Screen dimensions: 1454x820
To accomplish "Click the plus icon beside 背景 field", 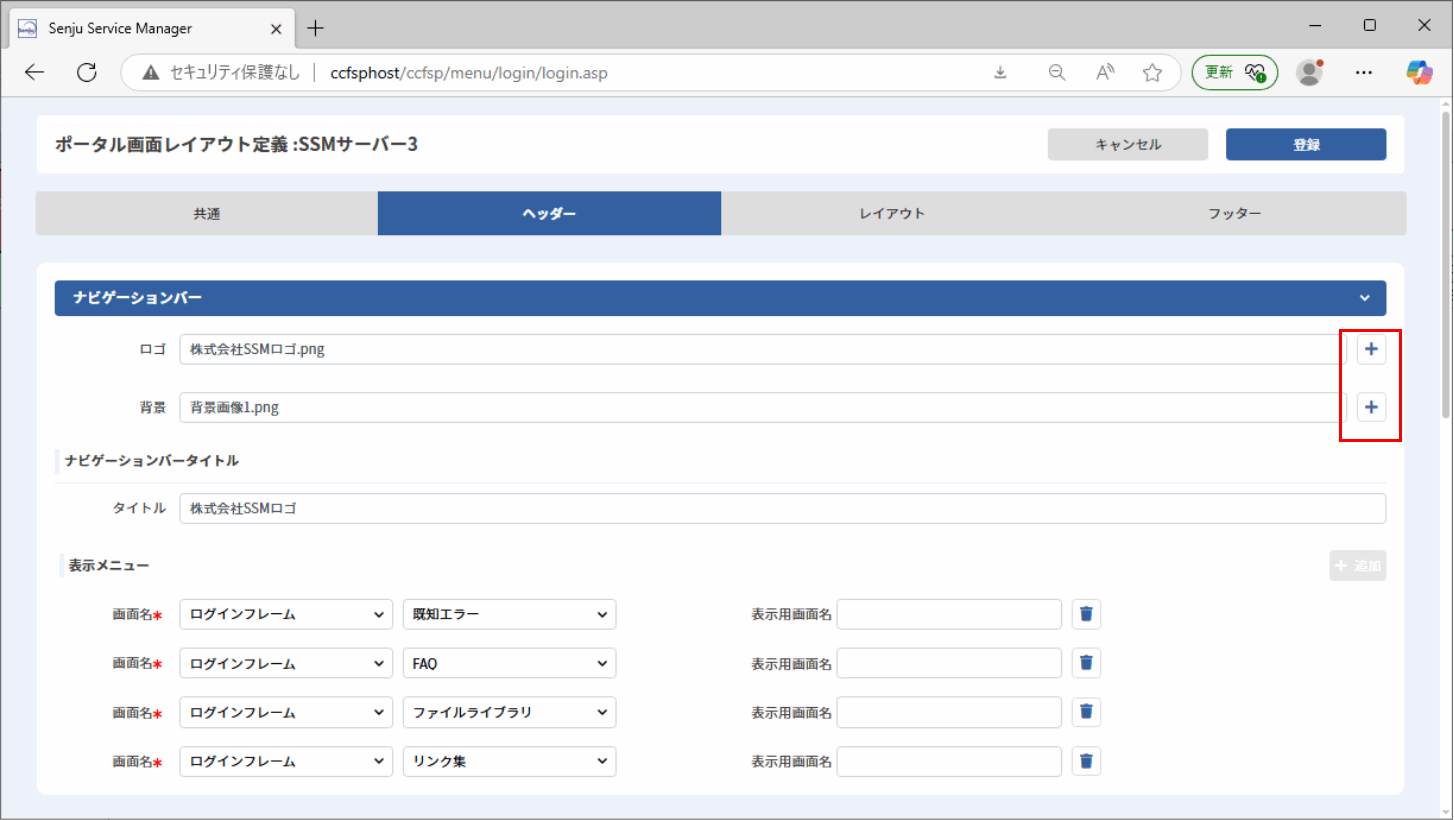I will pyautogui.click(x=1371, y=407).
